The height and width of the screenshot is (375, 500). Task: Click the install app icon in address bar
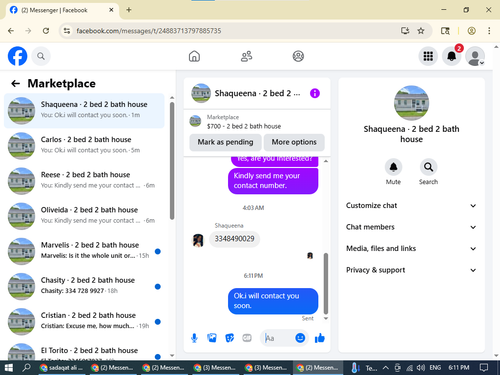click(x=405, y=31)
